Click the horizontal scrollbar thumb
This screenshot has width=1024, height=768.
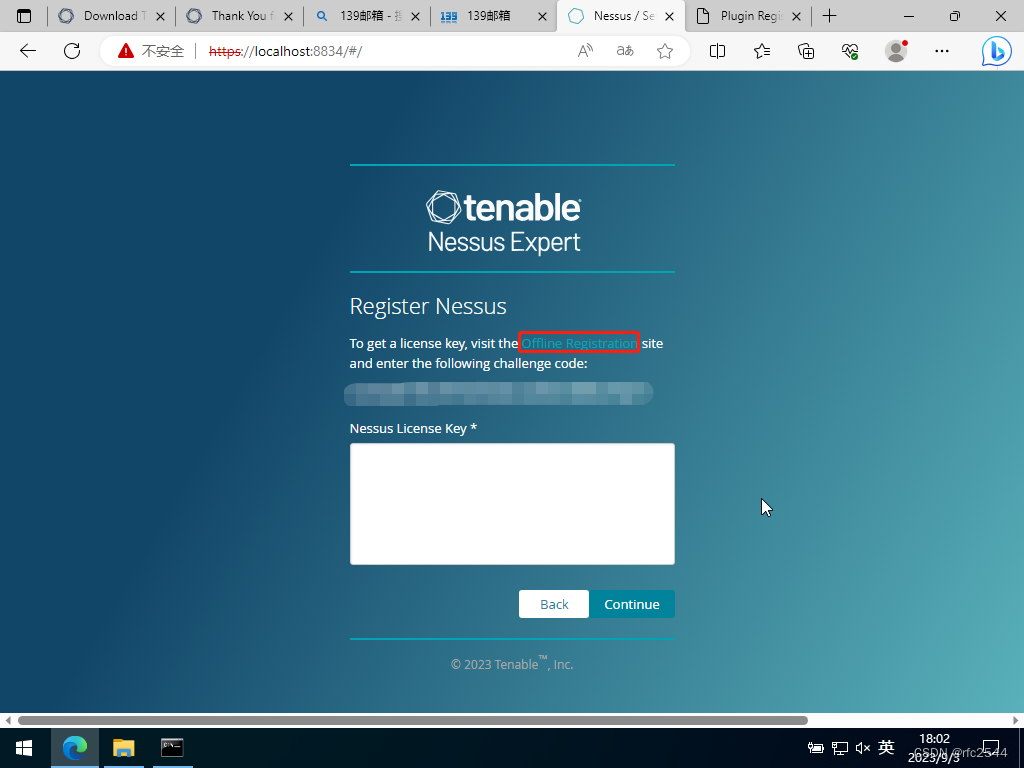[x=413, y=720]
